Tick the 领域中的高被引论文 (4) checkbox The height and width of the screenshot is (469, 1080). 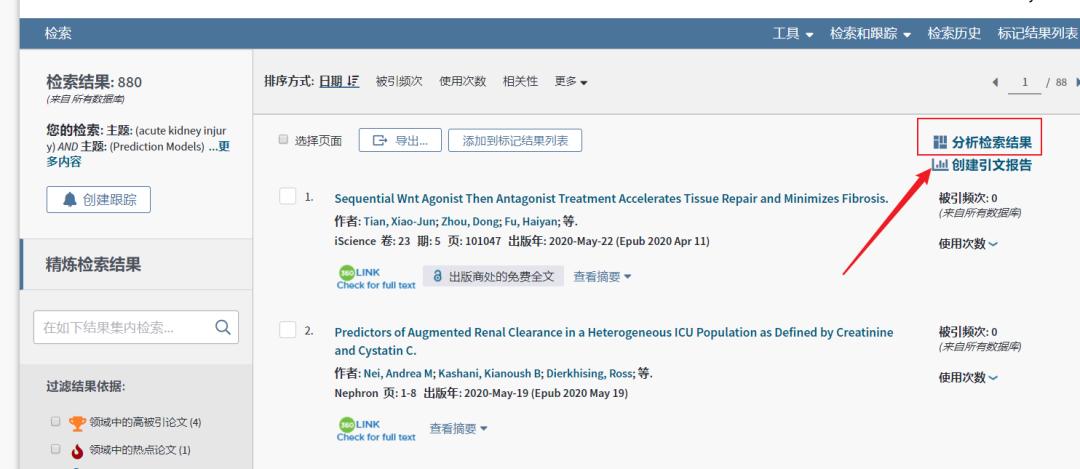[55, 421]
